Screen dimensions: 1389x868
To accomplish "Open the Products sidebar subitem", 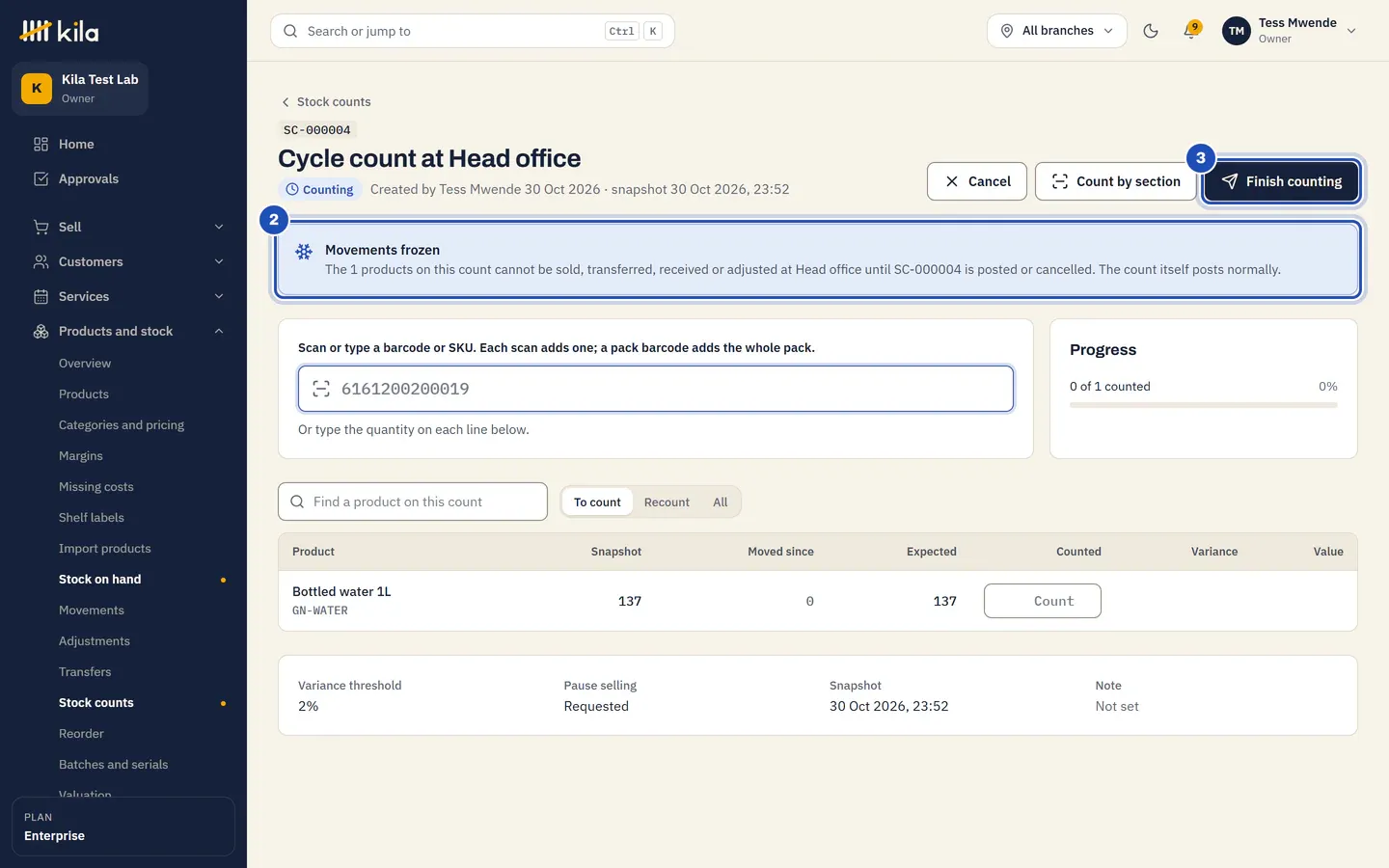I will (84, 394).
